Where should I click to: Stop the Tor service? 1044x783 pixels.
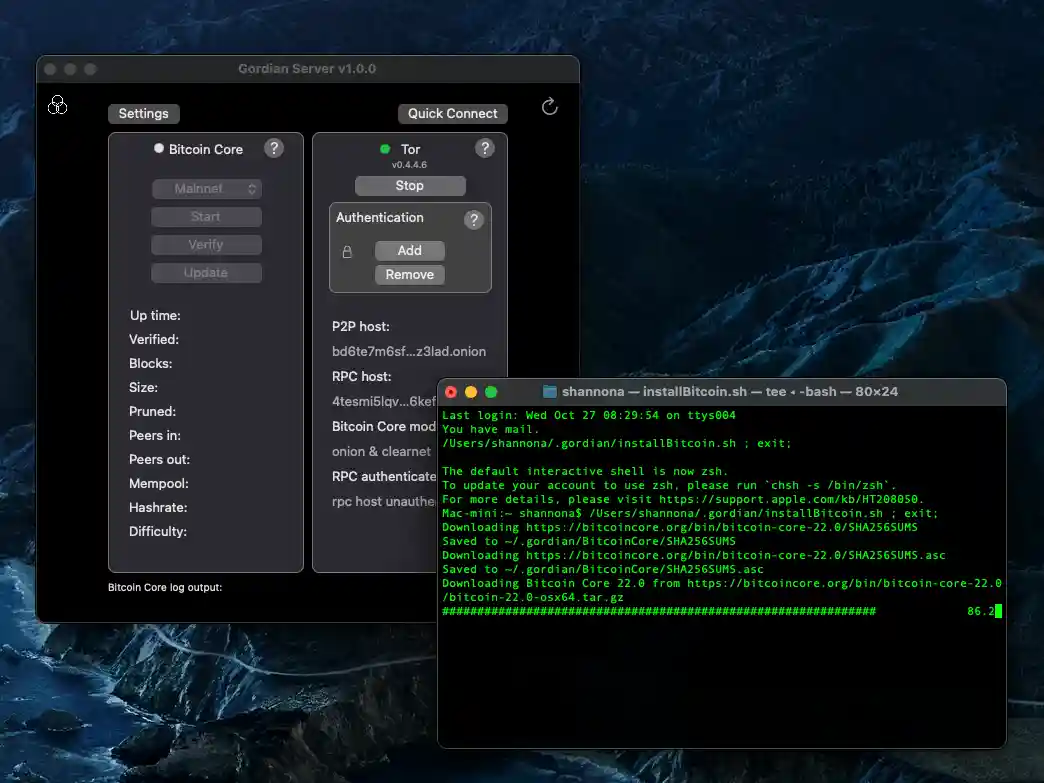(410, 186)
